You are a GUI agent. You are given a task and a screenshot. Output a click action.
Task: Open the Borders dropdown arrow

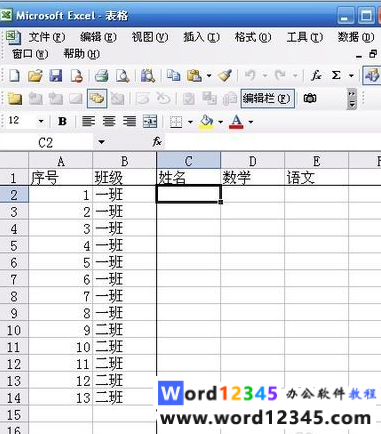pyautogui.click(x=190, y=122)
